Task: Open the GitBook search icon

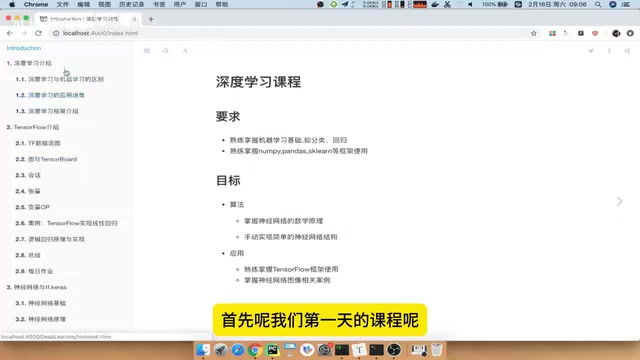Action: [x=165, y=51]
